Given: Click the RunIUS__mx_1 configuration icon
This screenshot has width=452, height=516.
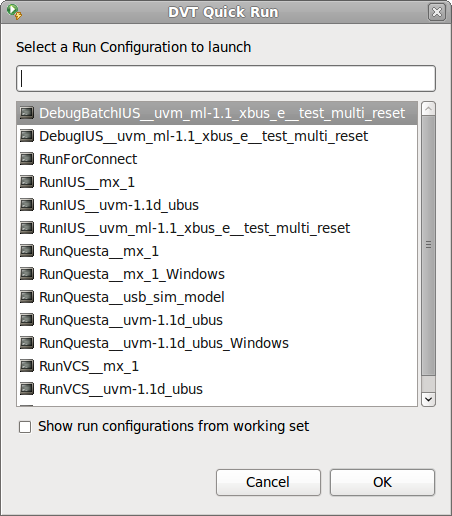Looking at the screenshot, I should pos(27,182).
